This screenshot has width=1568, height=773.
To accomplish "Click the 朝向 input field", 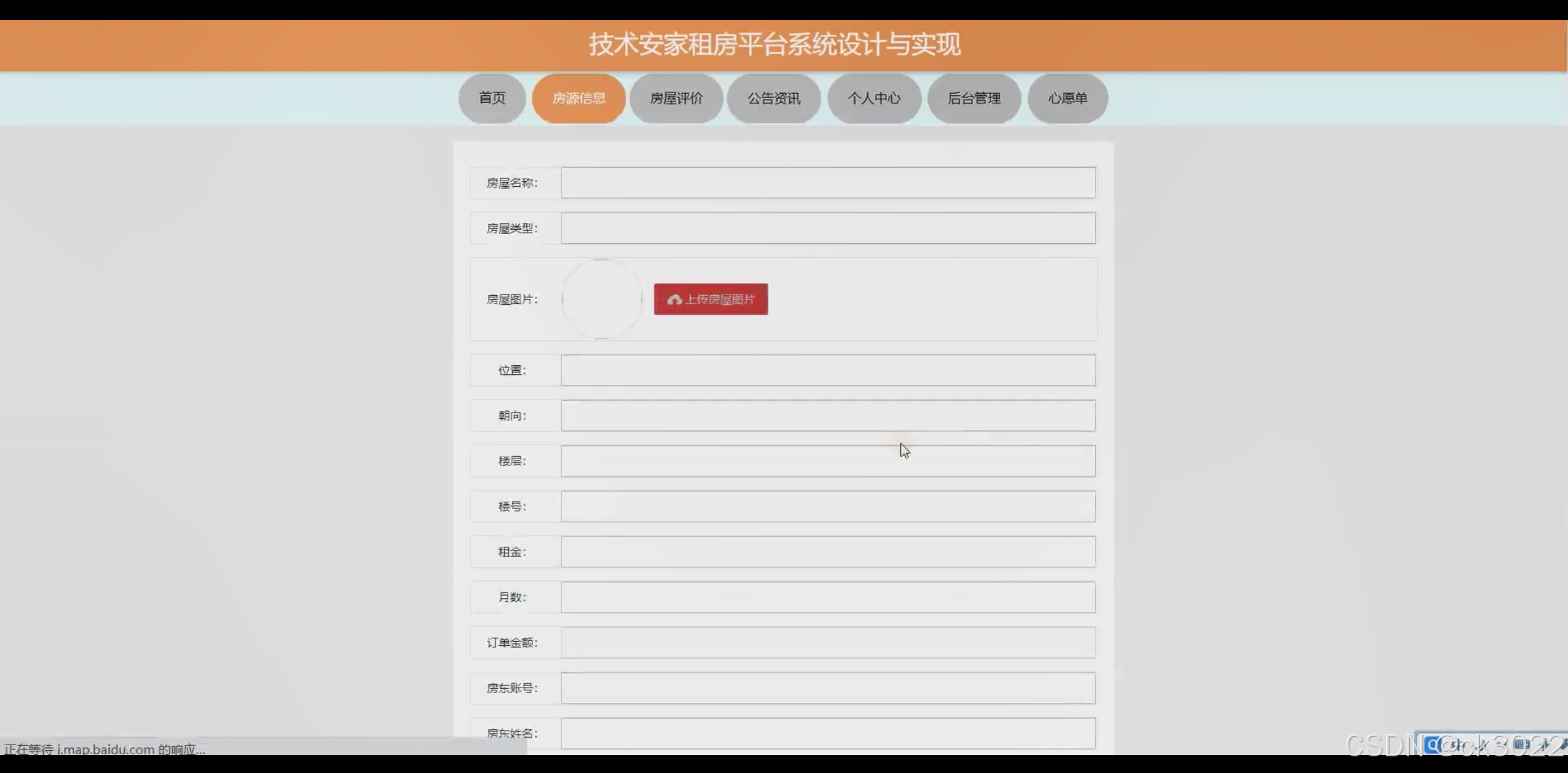I will pos(827,415).
